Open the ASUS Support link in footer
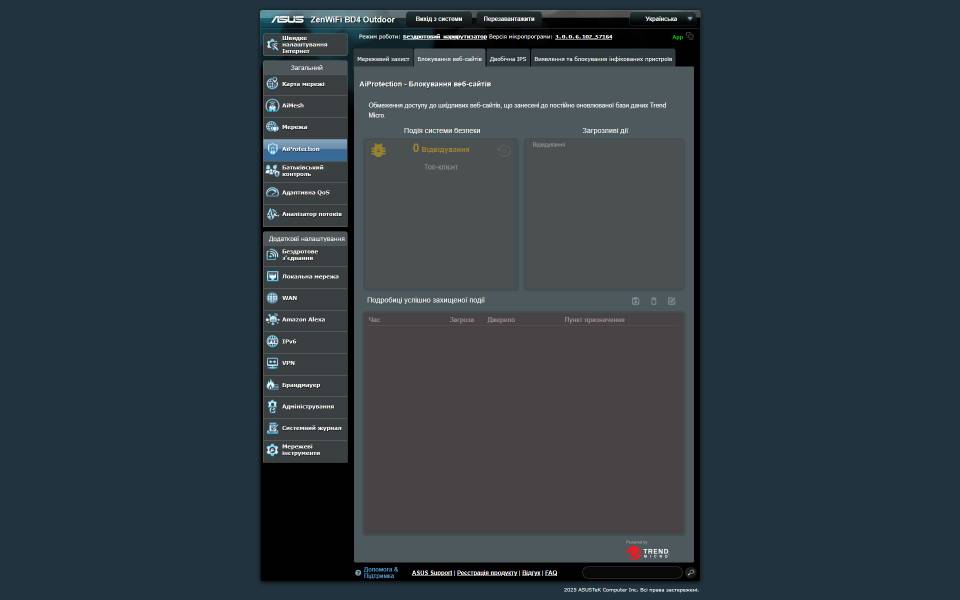960x600 pixels. coord(432,573)
